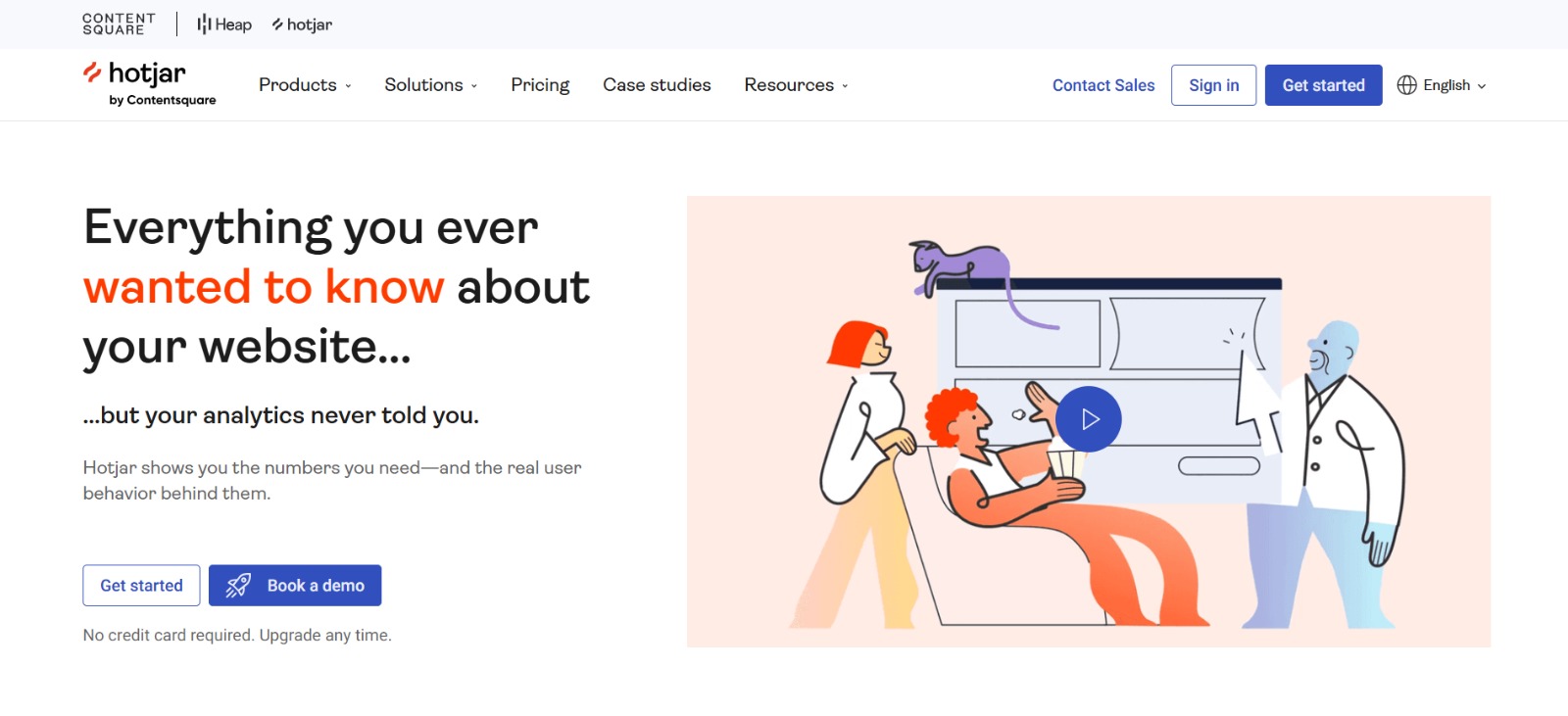Click Get started in the header

click(1323, 85)
